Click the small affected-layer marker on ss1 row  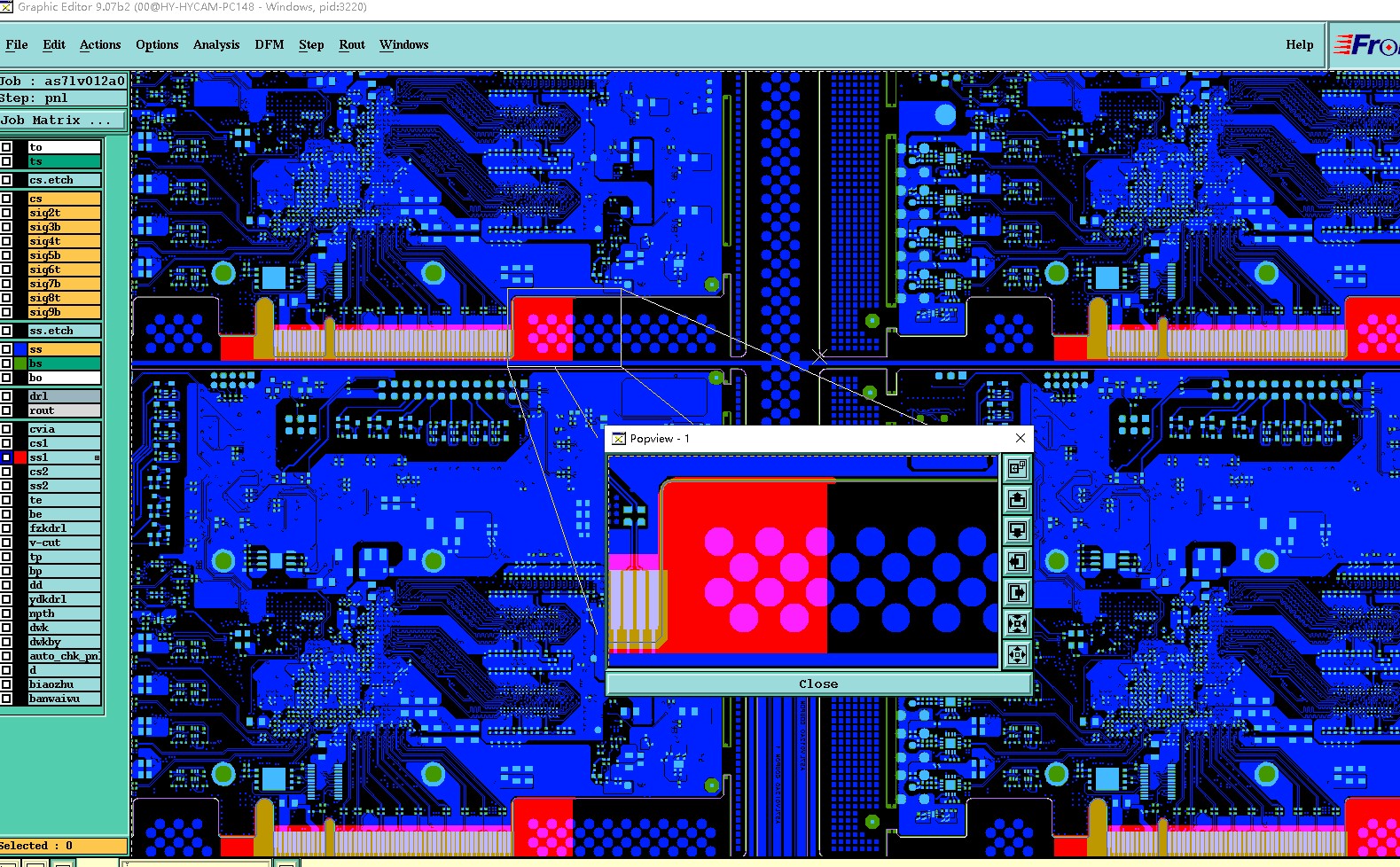pyautogui.click(x=97, y=457)
